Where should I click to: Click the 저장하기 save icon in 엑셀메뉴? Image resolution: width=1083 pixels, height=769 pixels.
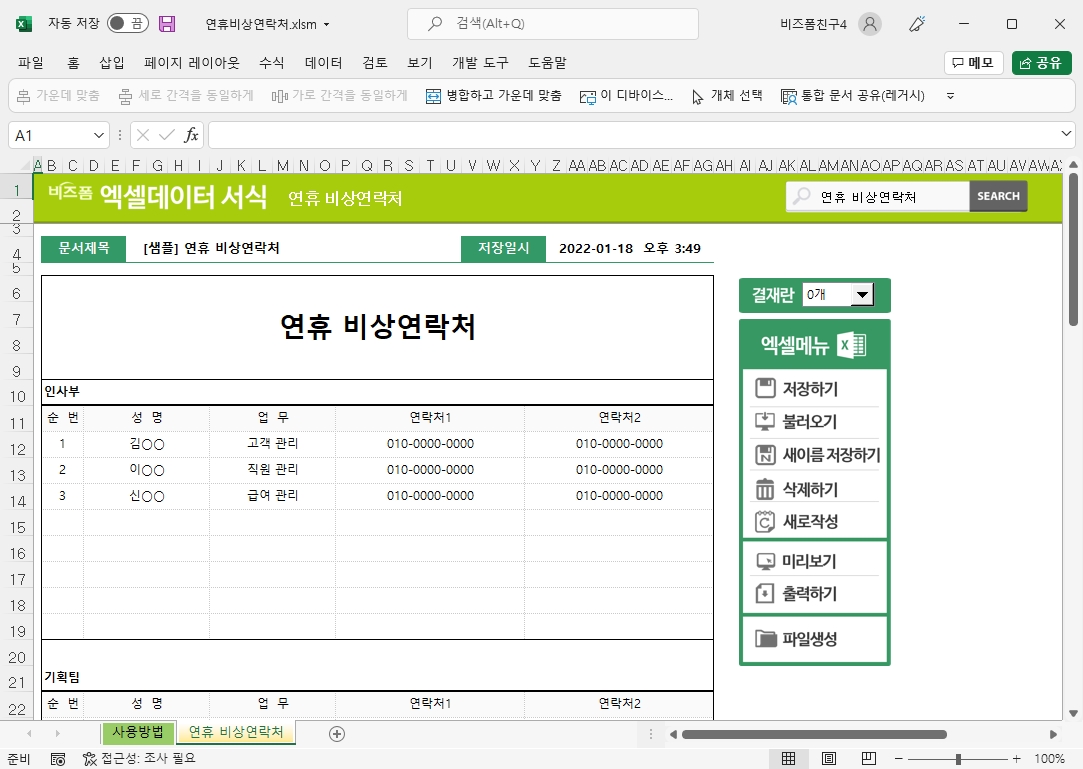766,389
